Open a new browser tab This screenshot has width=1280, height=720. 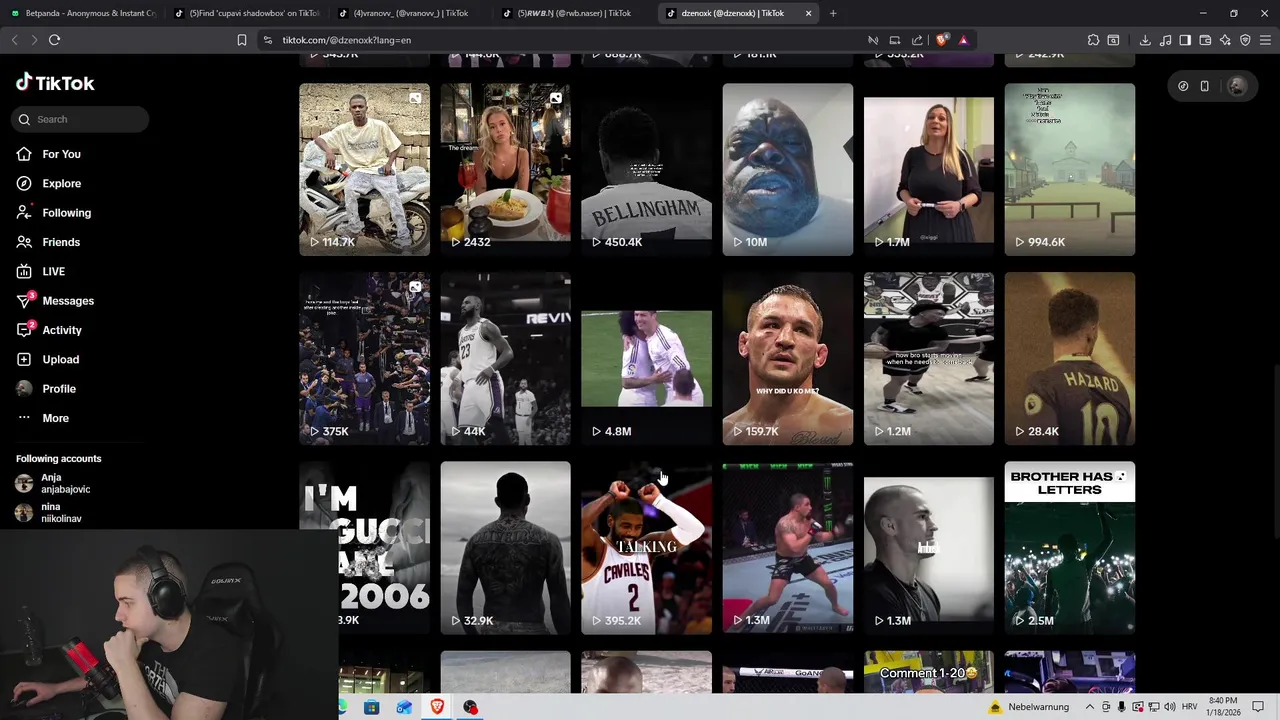833,13
